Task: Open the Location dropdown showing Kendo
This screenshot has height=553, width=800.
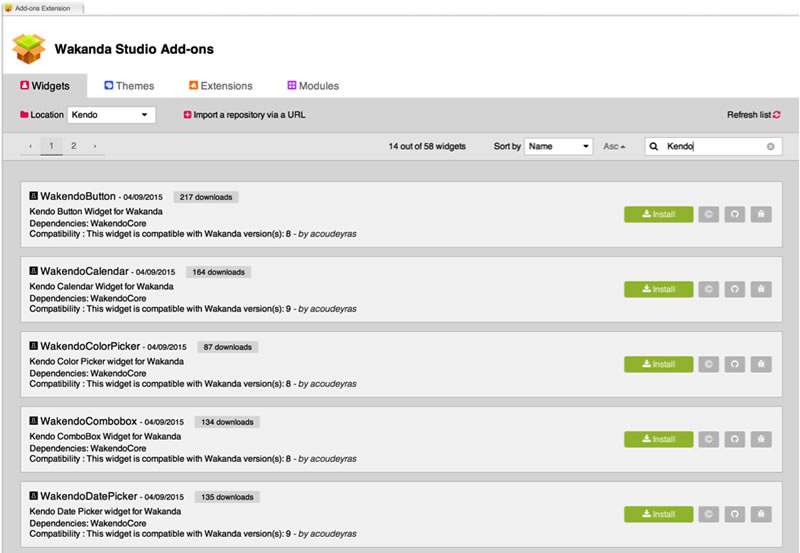Action: click(111, 115)
